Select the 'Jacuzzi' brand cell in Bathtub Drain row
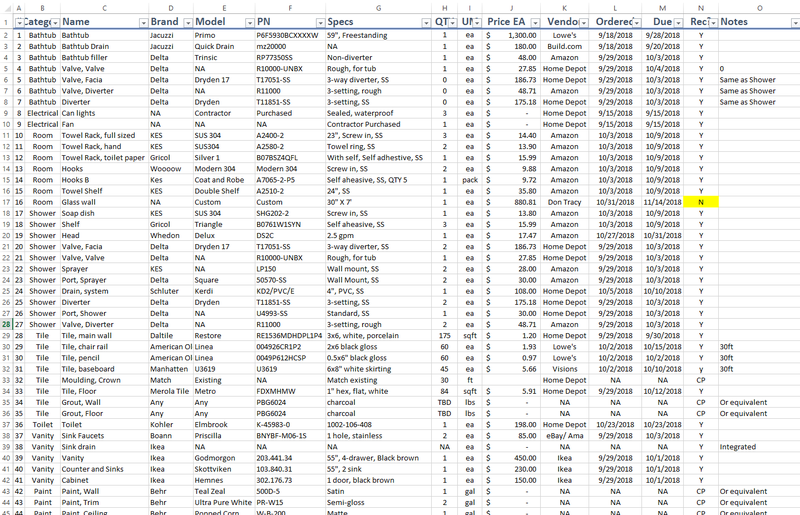 coord(171,46)
